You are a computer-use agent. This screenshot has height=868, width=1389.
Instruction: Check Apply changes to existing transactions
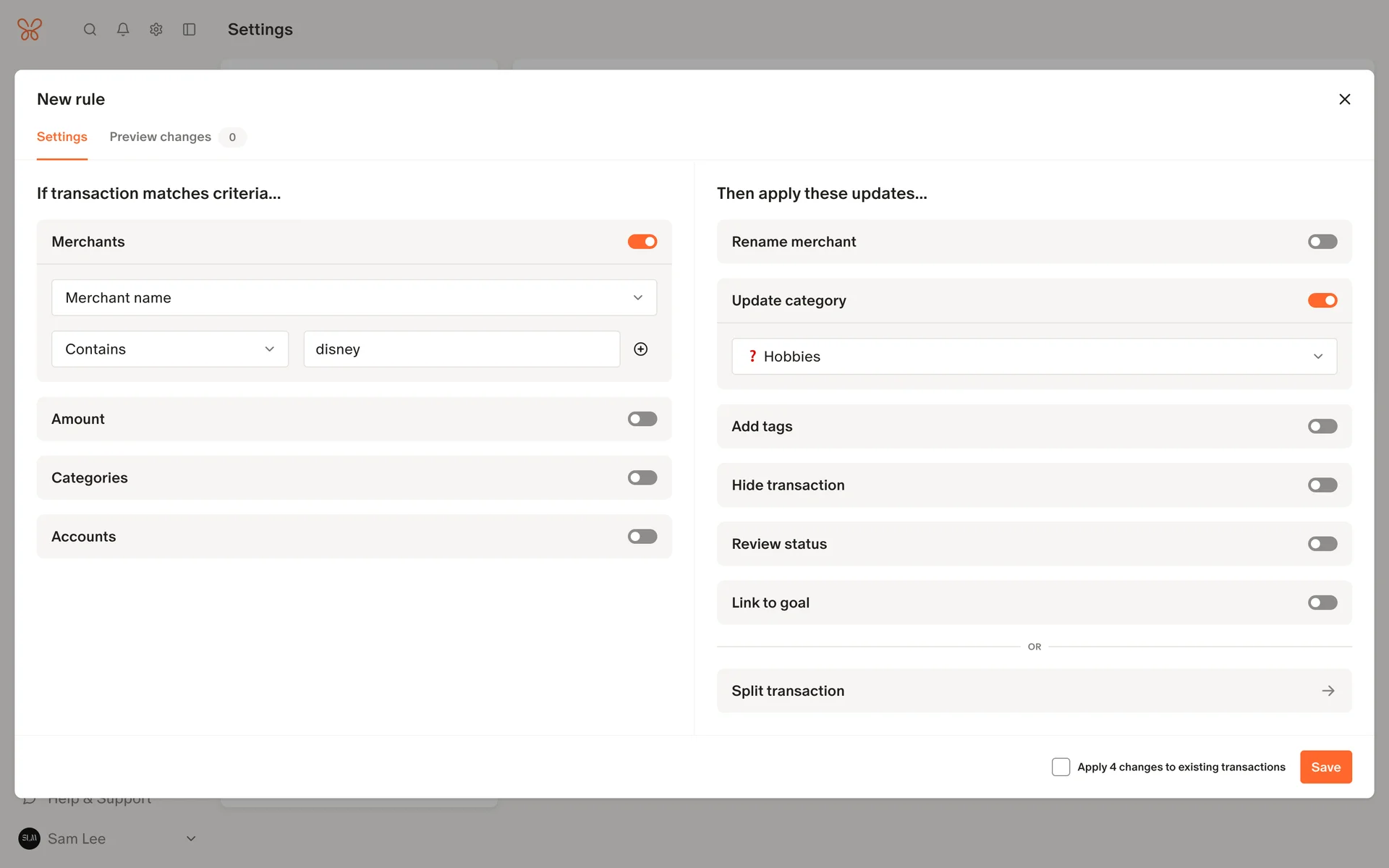point(1061,767)
